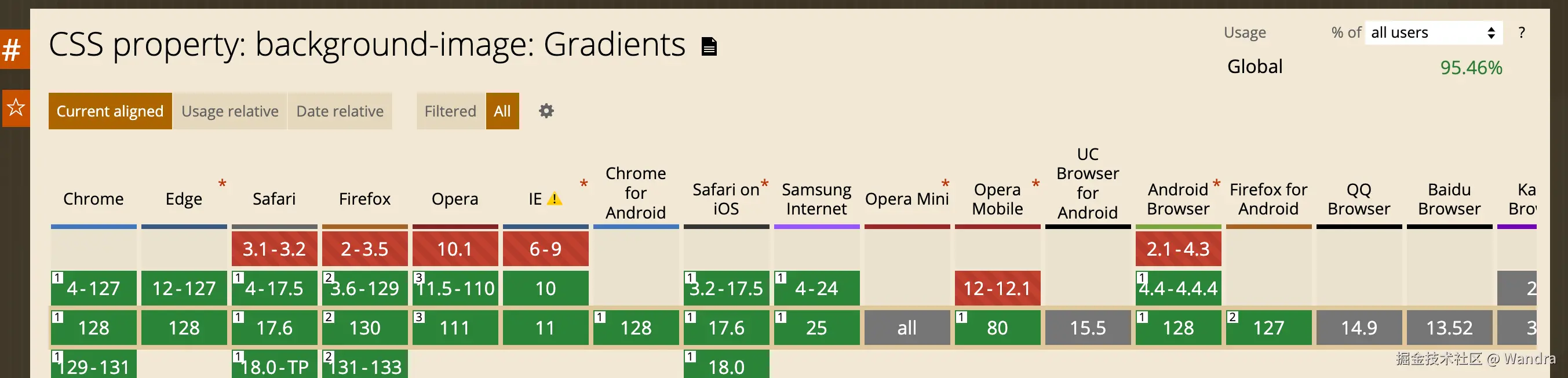Expand Firefox 3.6-129 version range cell
This screenshot has height=378, width=1568.
[x=364, y=288]
